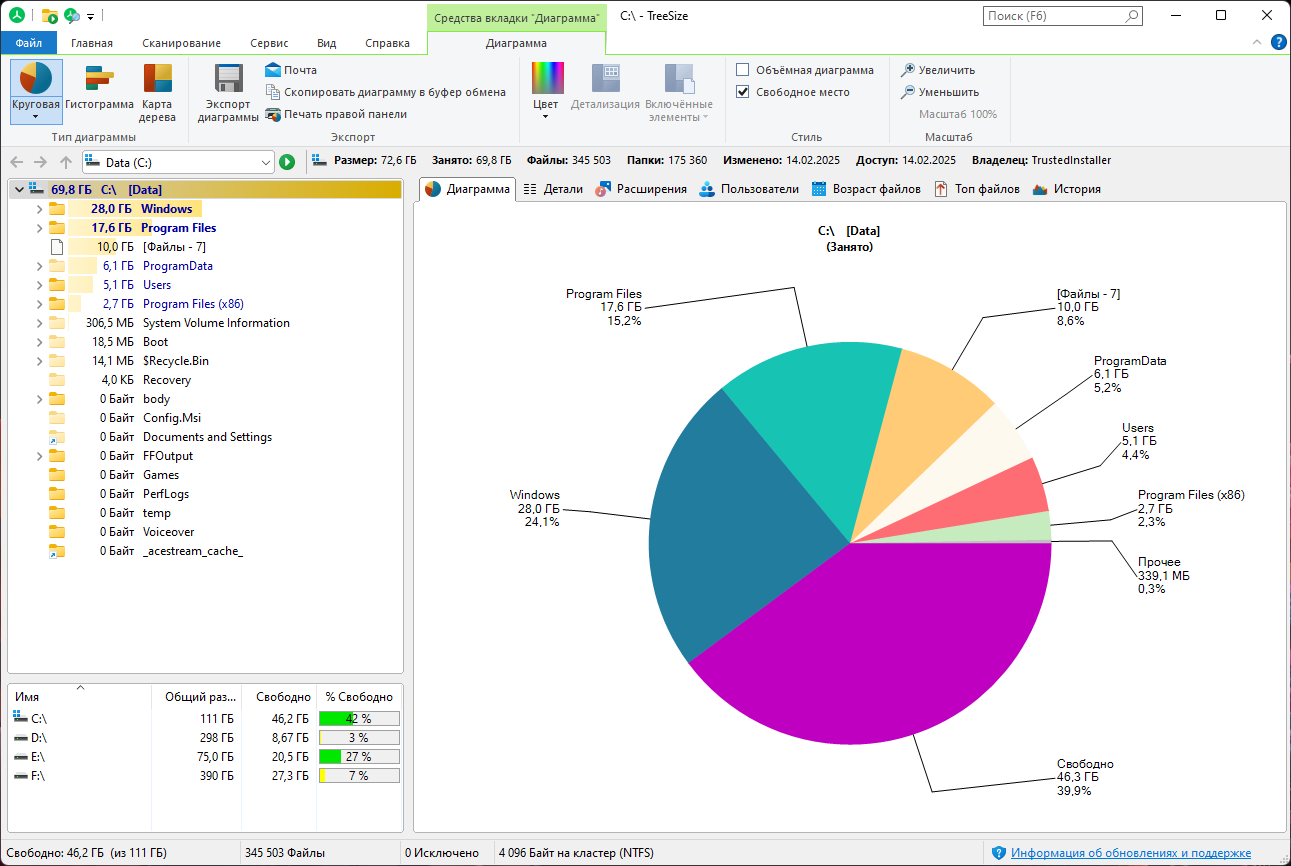The width and height of the screenshot is (1291, 866).
Task: Expand the Windows folder tree node
Action: (39, 209)
